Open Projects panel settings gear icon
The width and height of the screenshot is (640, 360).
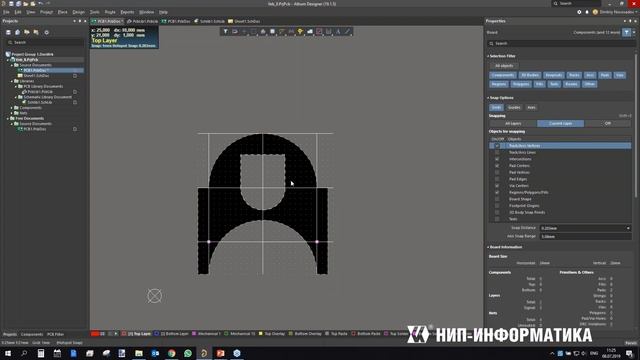46,32
